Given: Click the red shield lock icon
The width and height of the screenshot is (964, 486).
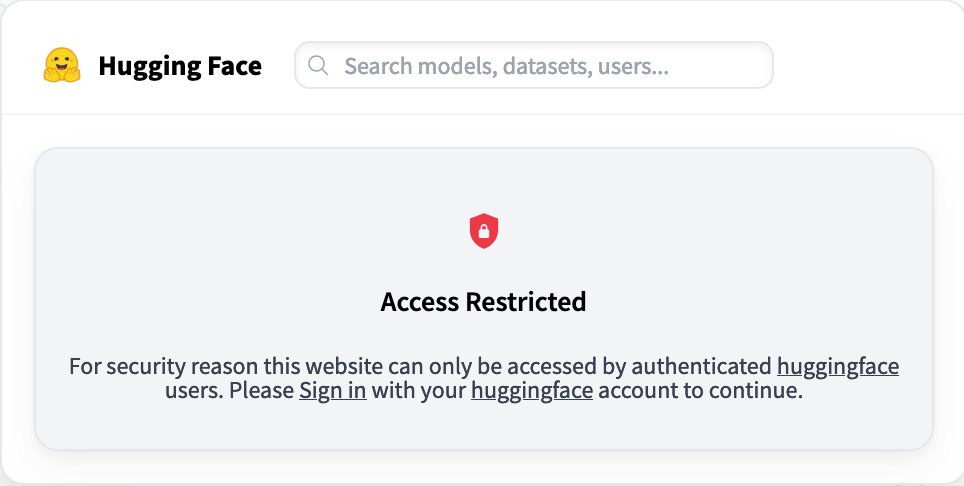Looking at the screenshot, I should point(484,232).
